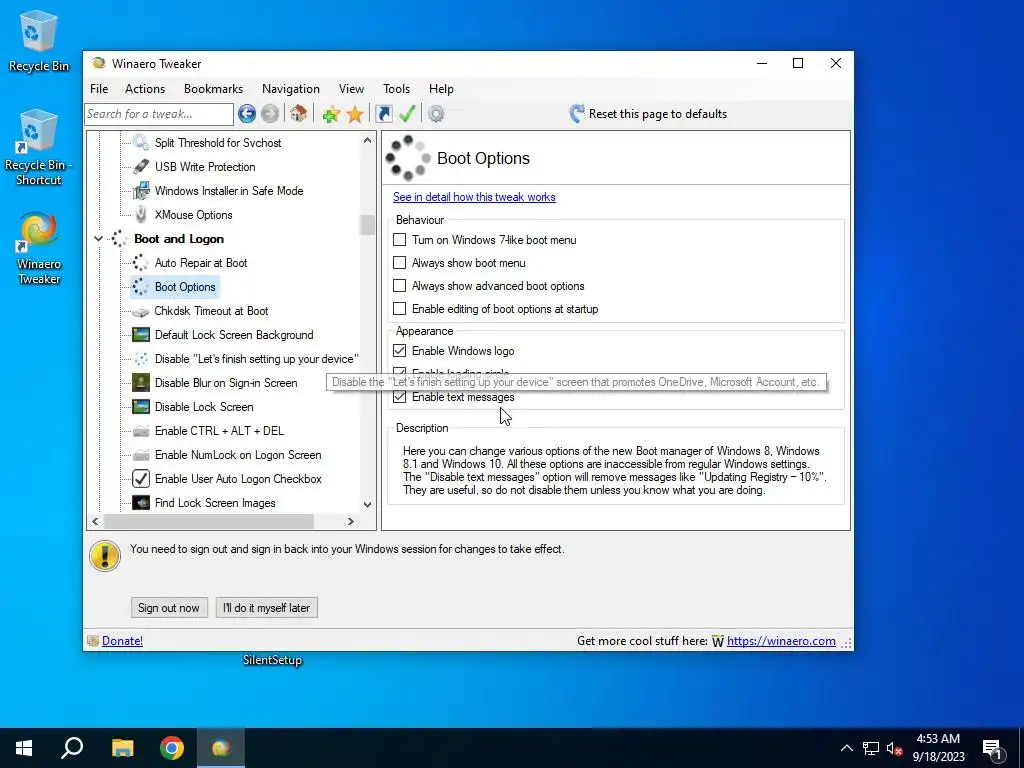The image size is (1024, 768).
Task: Open settings with the gear toolbar icon
Action: point(436,114)
